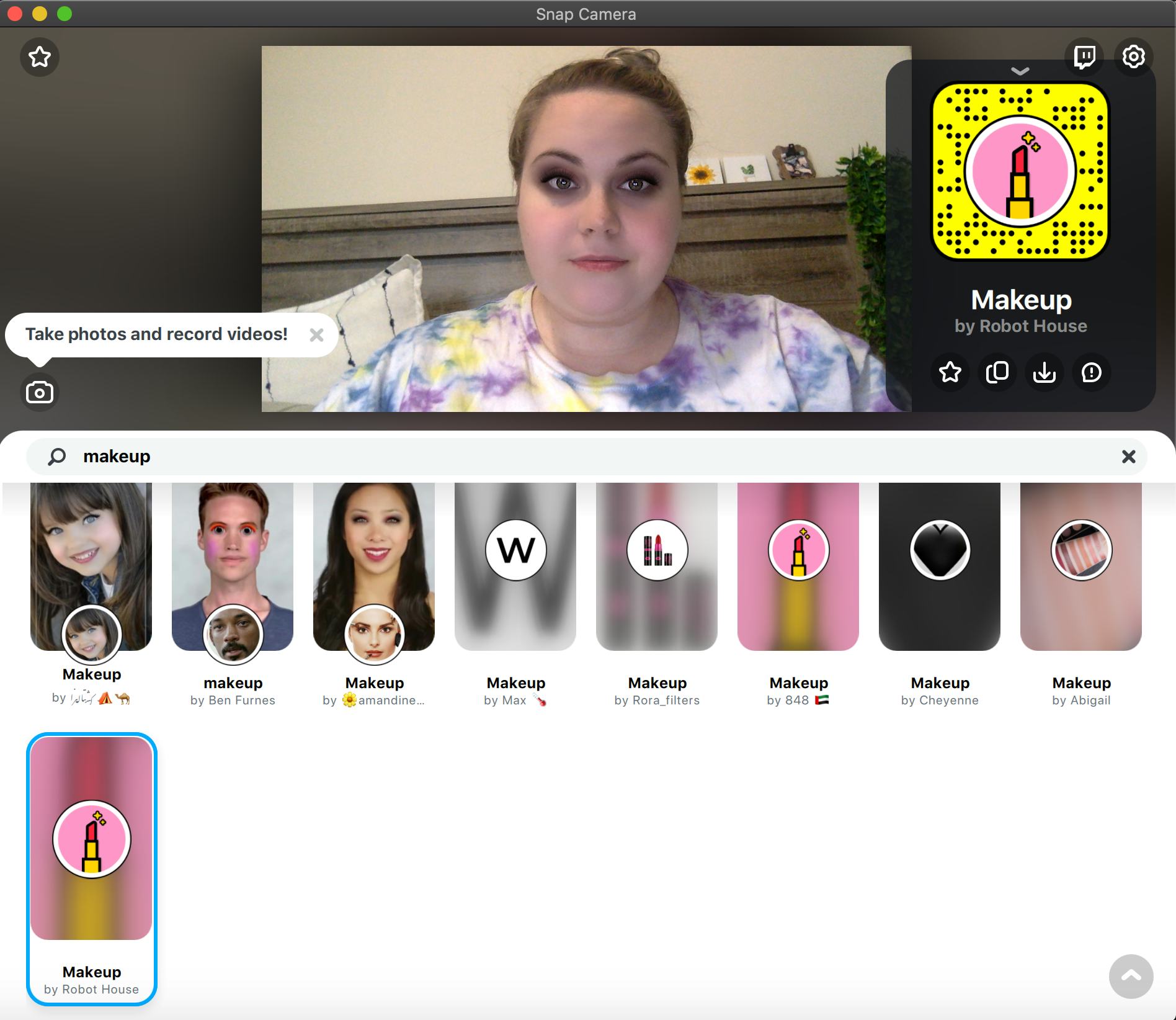Image resolution: width=1176 pixels, height=1020 pixels.
Task: Capture a photo with the camera button
Action: pyautogui.click(x=39, y=392)
